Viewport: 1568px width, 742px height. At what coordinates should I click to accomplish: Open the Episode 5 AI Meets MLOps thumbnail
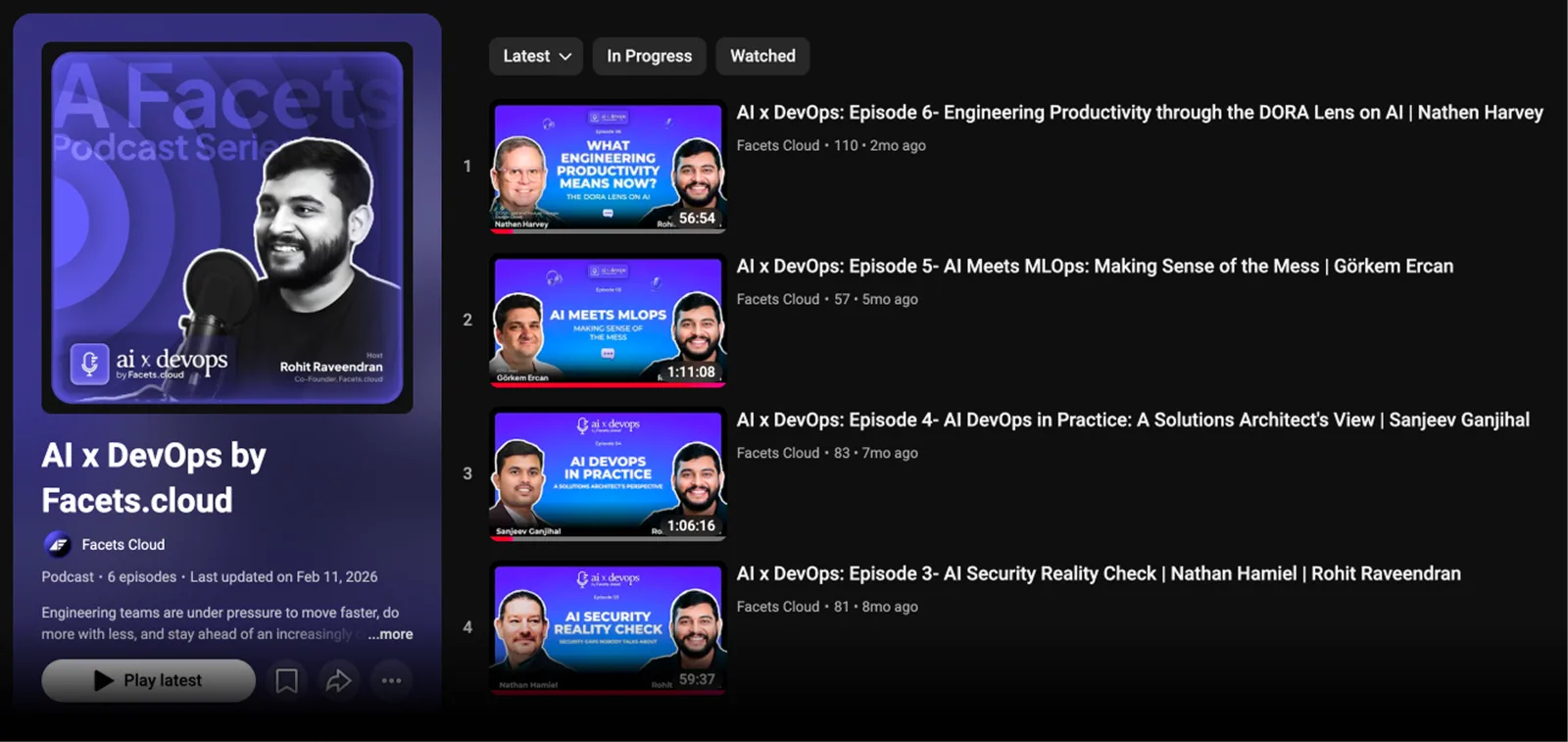pyautogui.click(x=608, y=321)
